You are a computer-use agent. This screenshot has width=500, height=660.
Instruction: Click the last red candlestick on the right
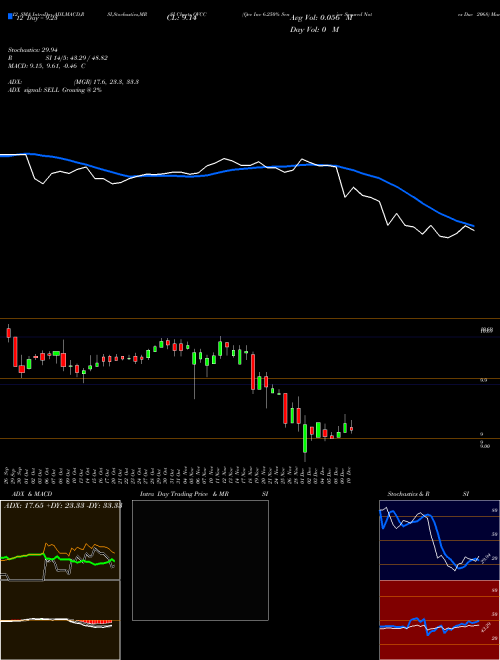[x=351, y=428]
